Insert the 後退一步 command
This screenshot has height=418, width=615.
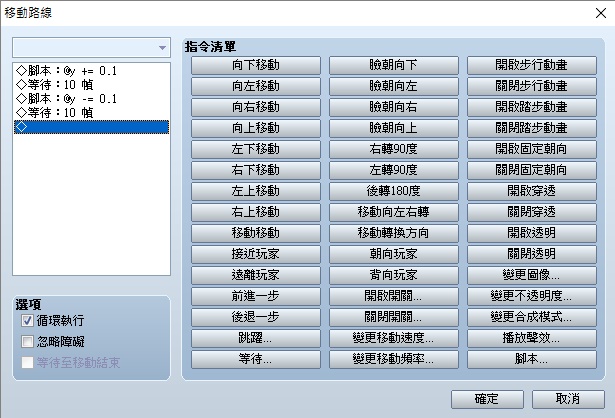point(256,317)
